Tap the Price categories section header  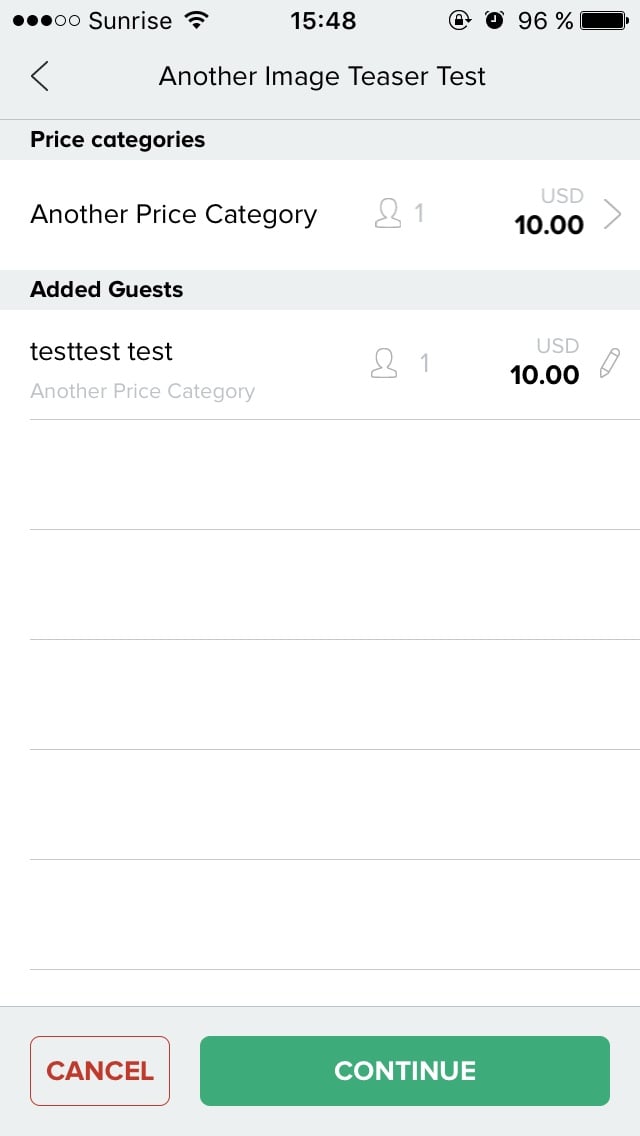pos(117,139)
